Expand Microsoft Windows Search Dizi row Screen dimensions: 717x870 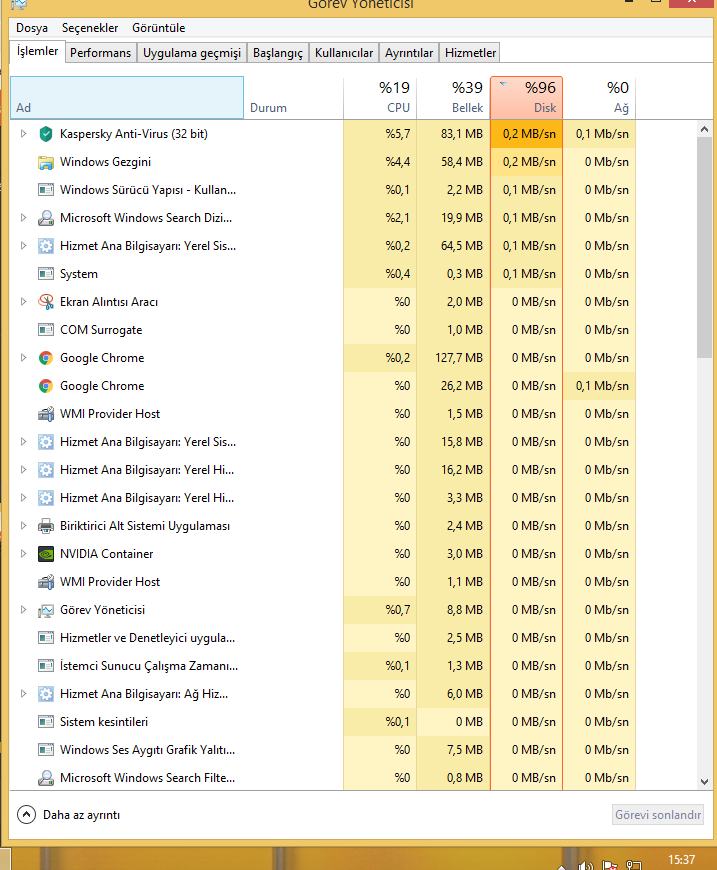point(23,218)
